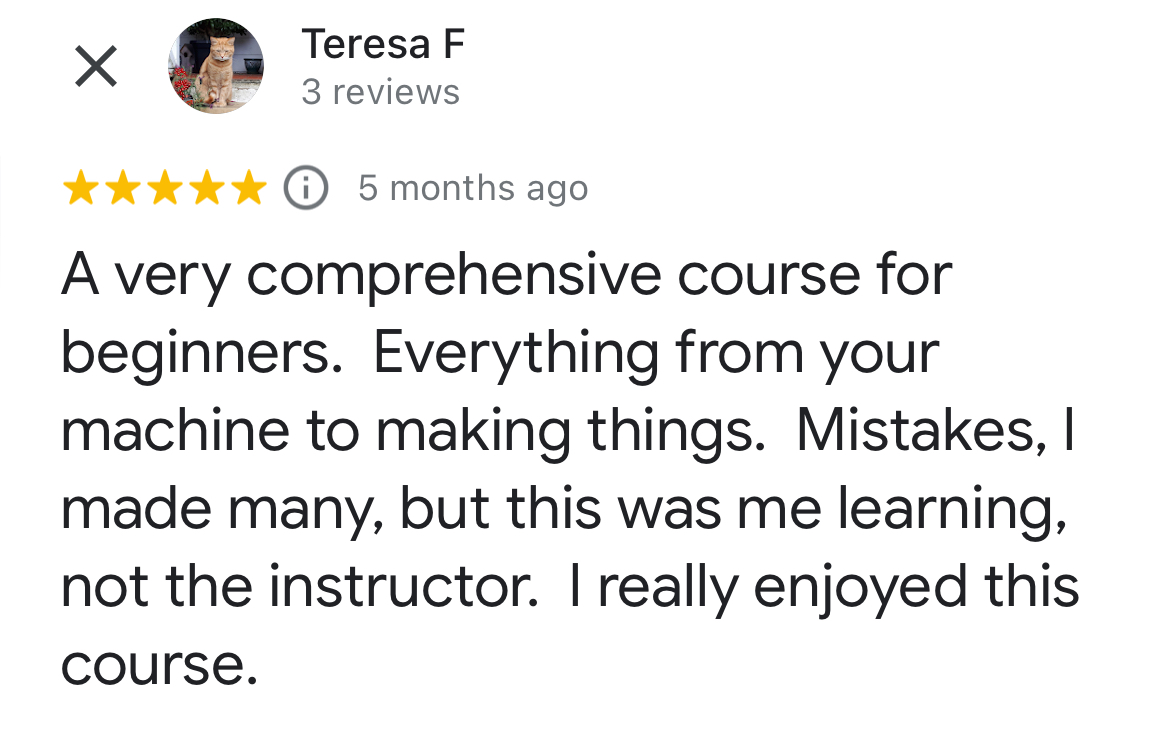Click the final word 'course.' in the review
The image size is (1156, 733).
point(159,666)
